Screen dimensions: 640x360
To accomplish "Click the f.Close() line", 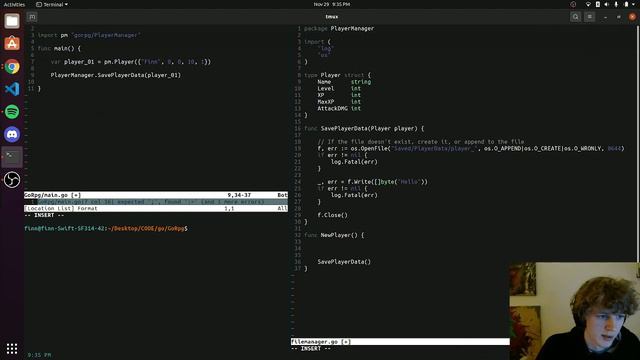I will coord(332,215).
